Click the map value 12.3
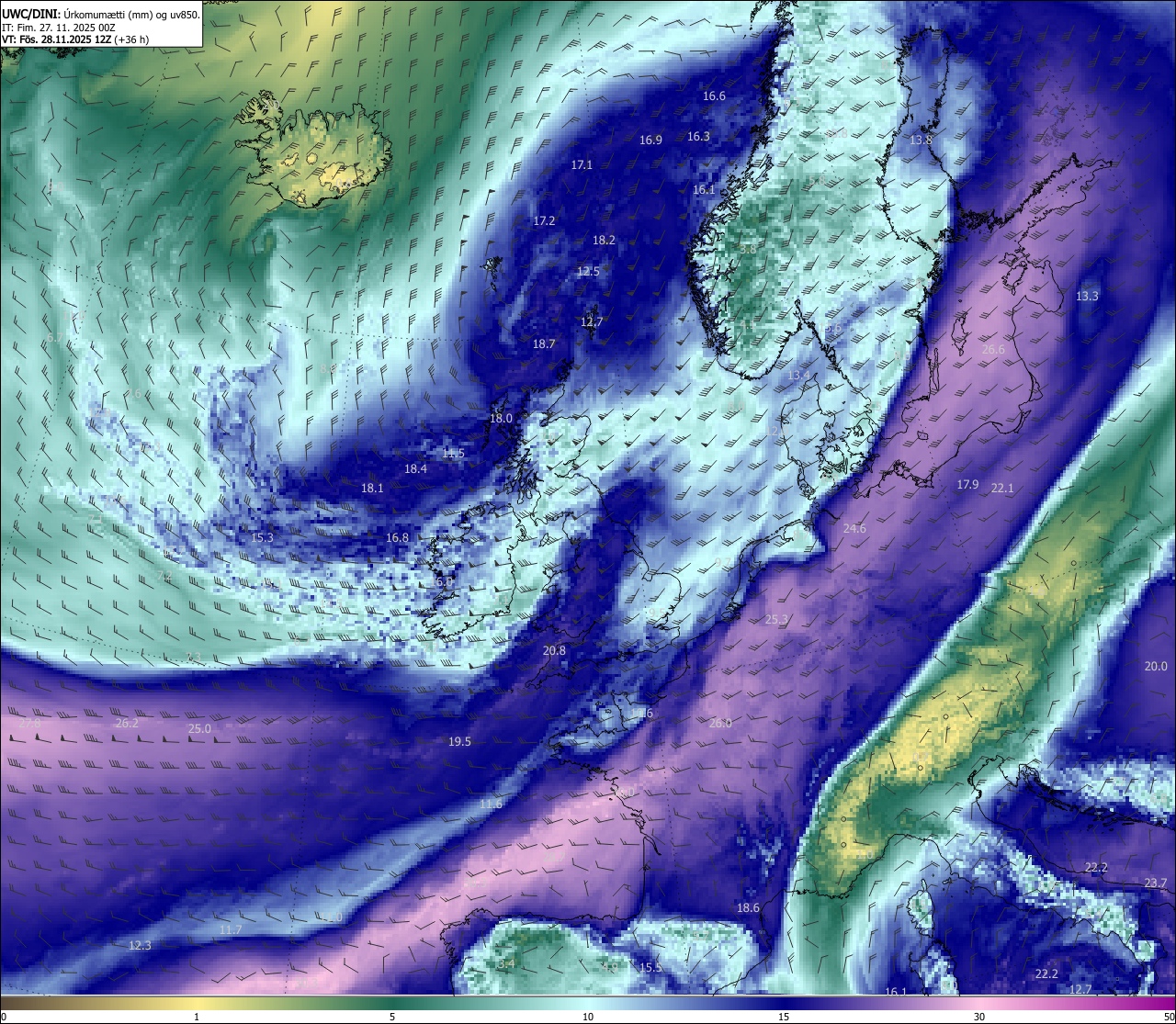 click(x=140, y=945)
